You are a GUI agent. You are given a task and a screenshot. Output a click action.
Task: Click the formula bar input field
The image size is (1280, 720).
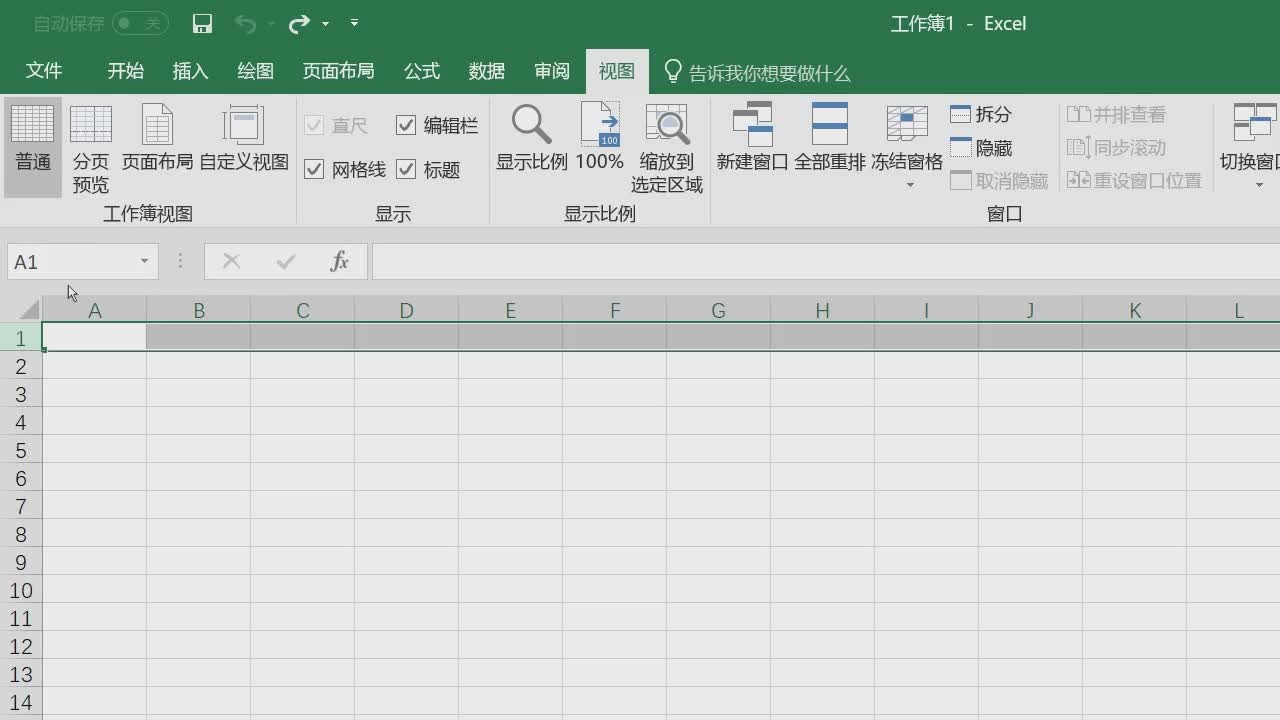826,261
